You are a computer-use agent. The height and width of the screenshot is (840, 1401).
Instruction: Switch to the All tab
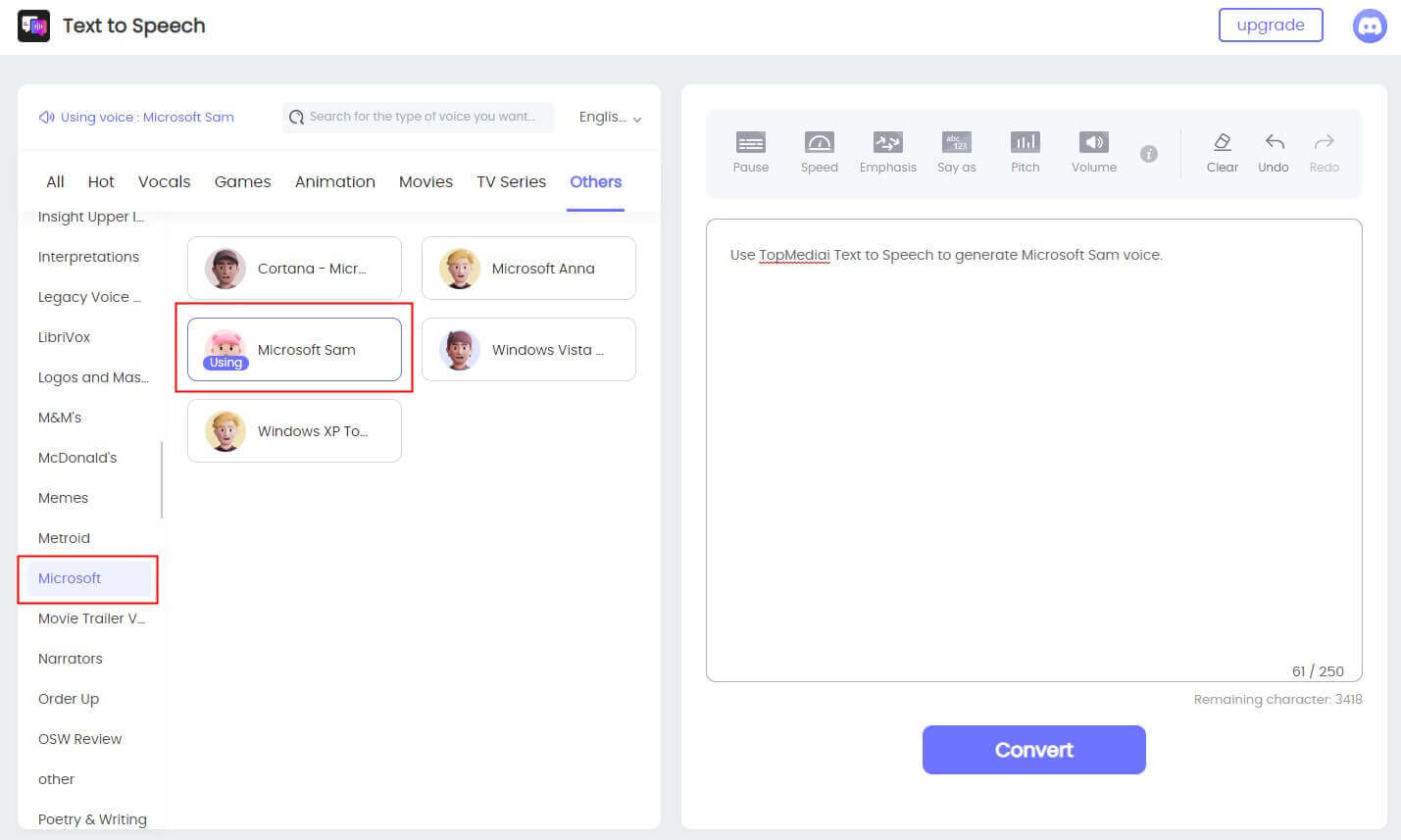coord(55,181)
